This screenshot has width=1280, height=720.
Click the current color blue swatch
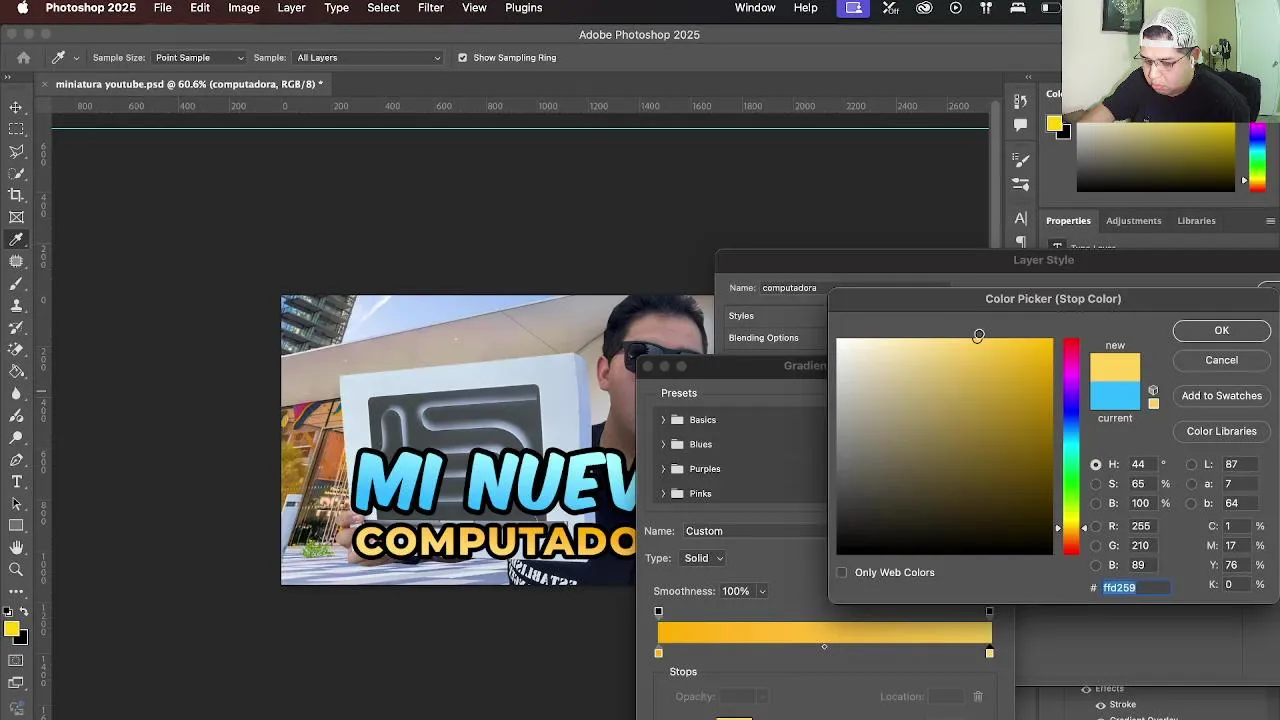tap(1115, 396)
